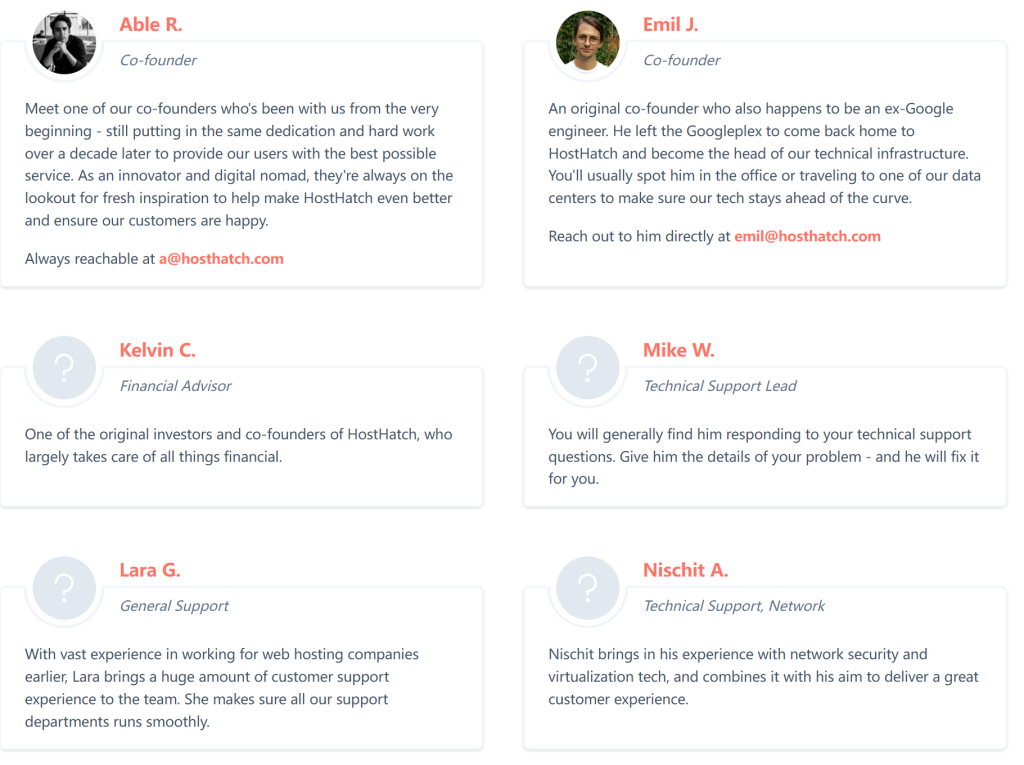Click the Technical Support Lead role label

[720, 386]
